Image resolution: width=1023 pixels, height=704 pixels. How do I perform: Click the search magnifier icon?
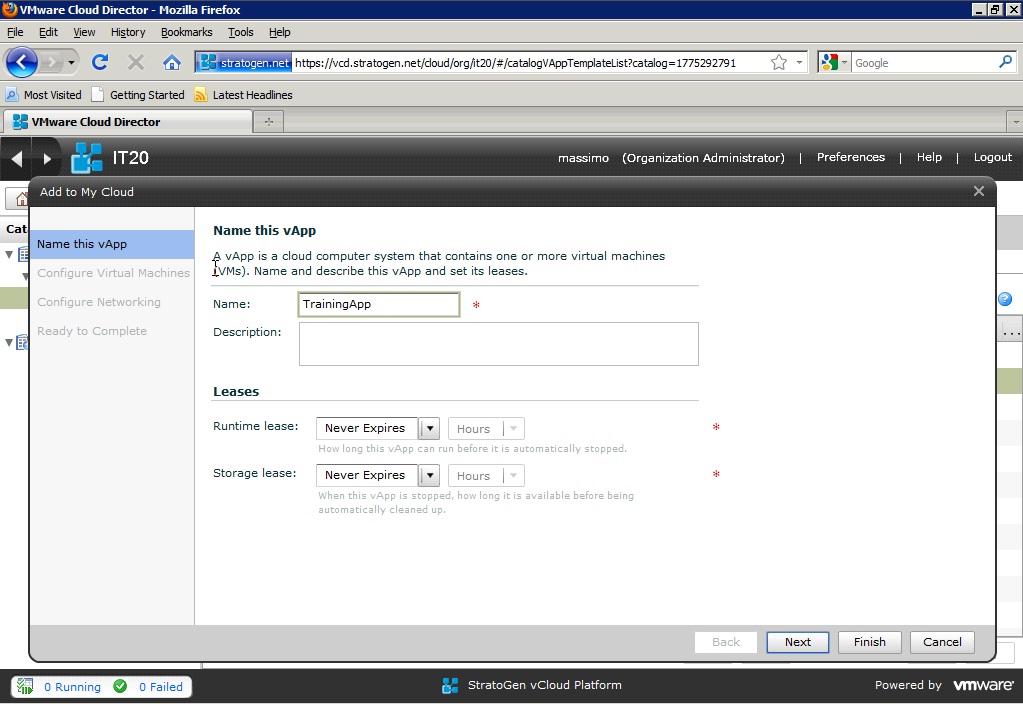(1005, 62)
